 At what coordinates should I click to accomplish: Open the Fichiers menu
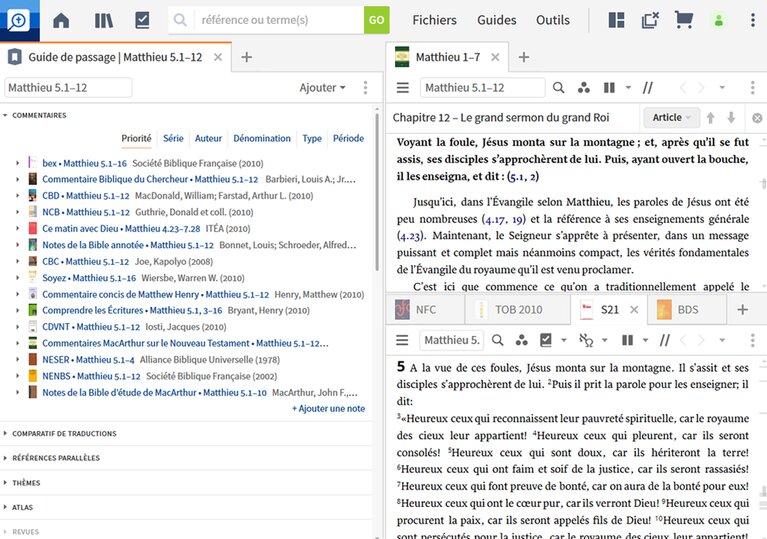tap(434, 20)
